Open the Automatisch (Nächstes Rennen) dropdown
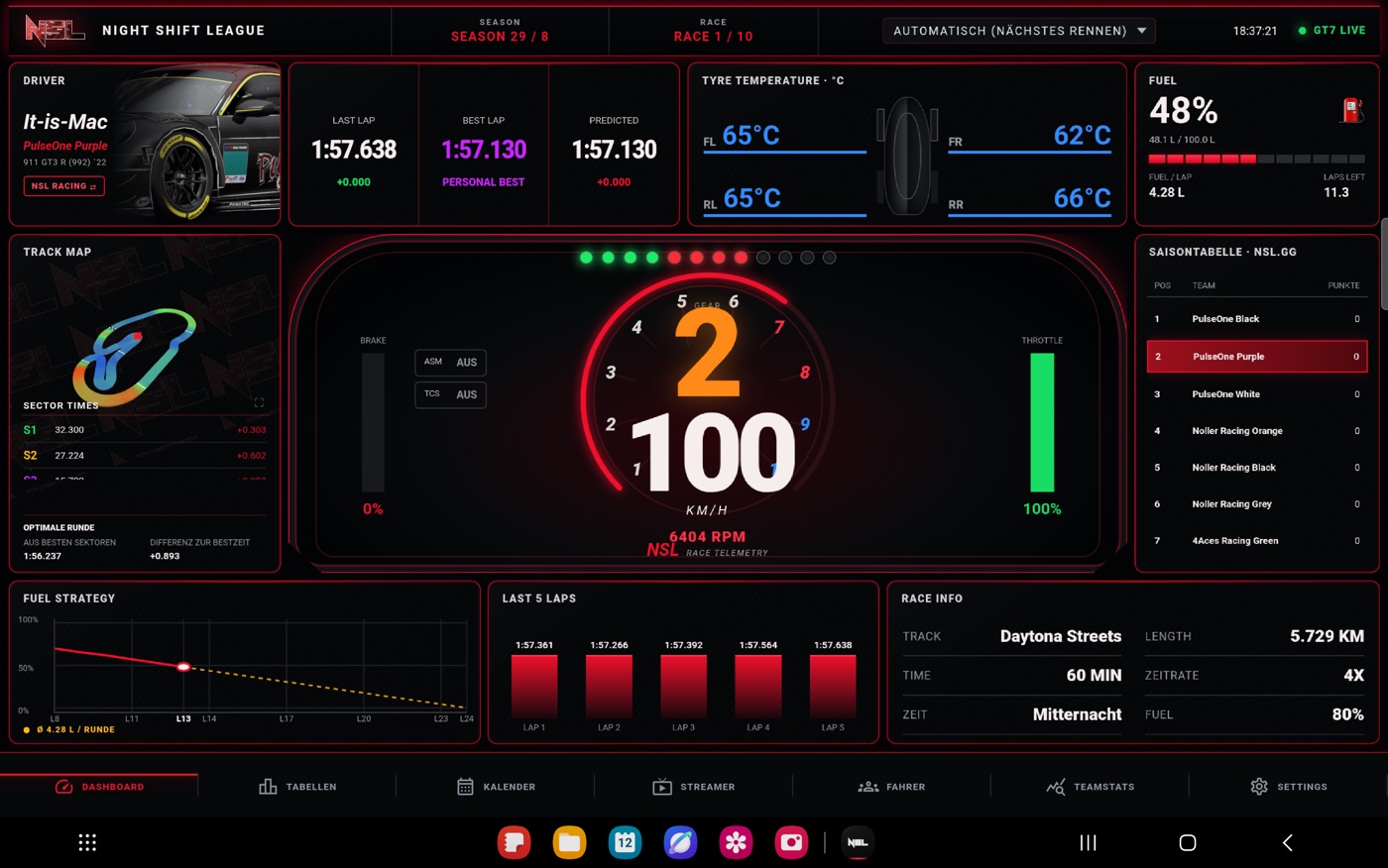 click(x=1019, y=31)
